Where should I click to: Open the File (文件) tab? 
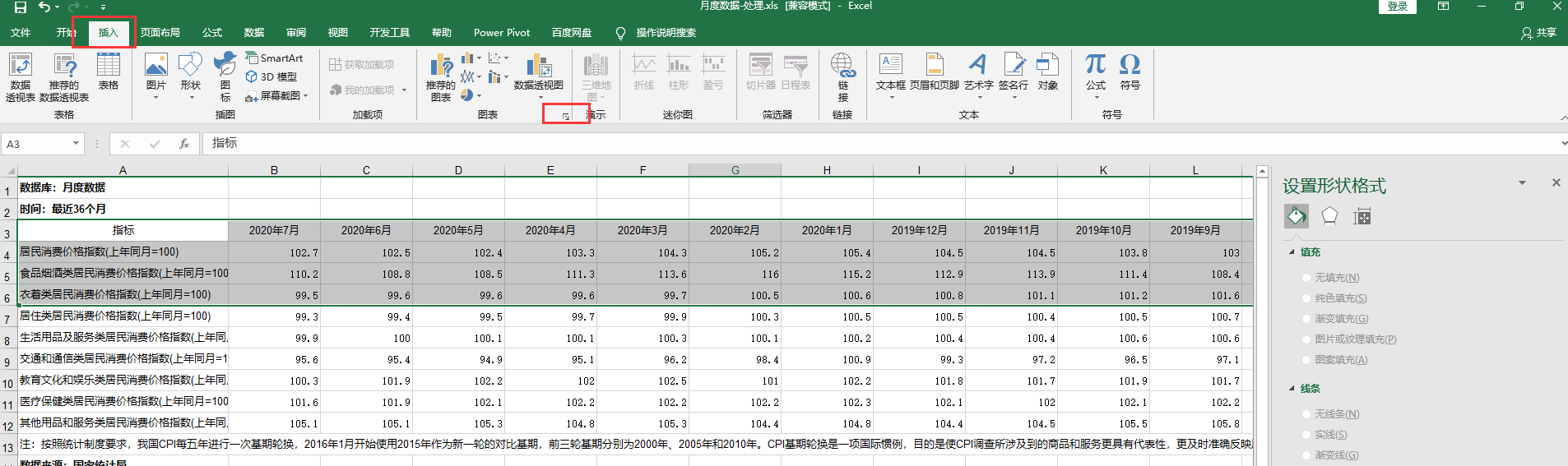click(21, 33)
